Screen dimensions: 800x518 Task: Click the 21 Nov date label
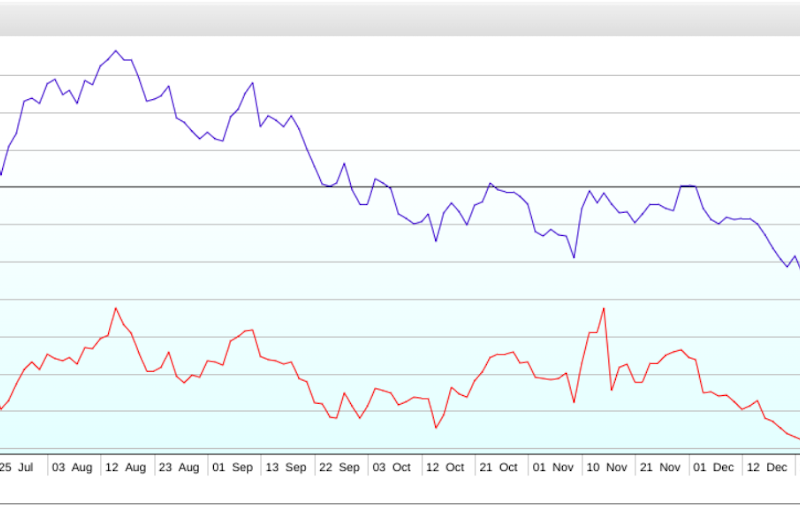(660, 467)
